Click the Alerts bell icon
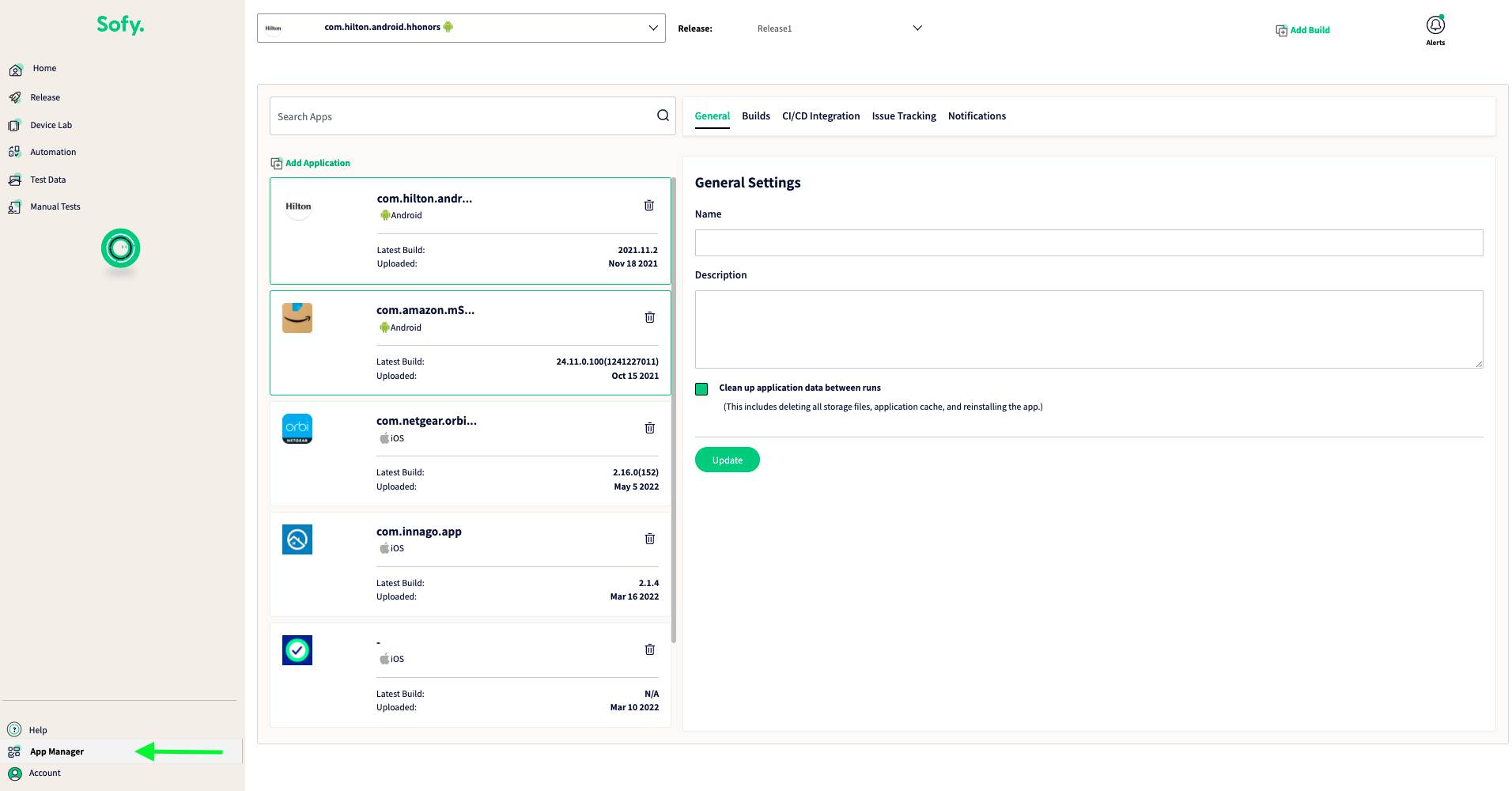This screenshot has width=1512, height=791. [x=1435, y=25]
